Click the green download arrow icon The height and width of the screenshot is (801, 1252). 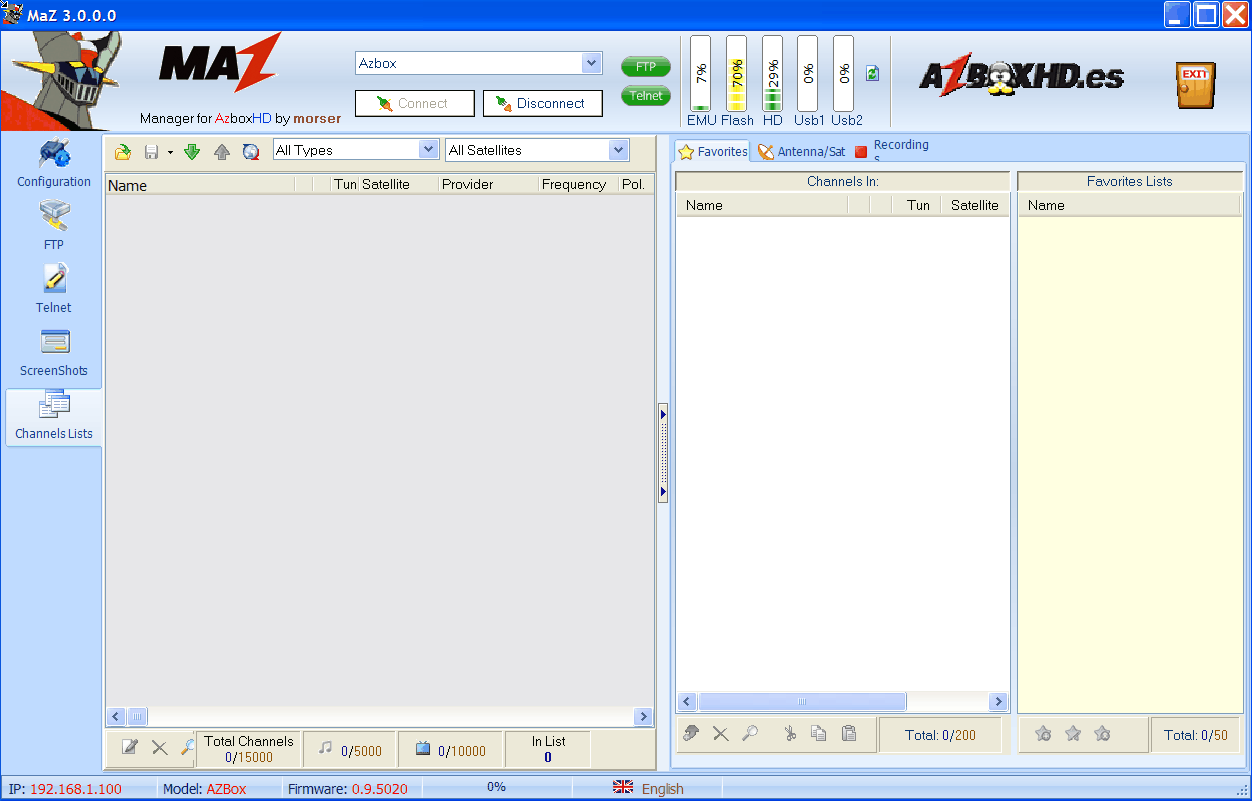[192, 152]
